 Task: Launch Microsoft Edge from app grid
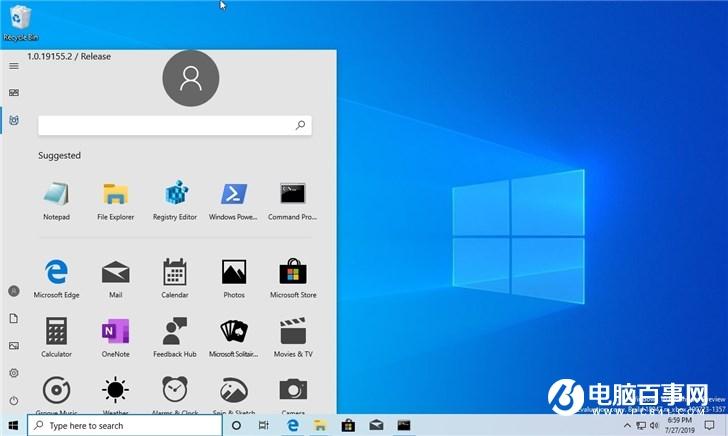56,279
